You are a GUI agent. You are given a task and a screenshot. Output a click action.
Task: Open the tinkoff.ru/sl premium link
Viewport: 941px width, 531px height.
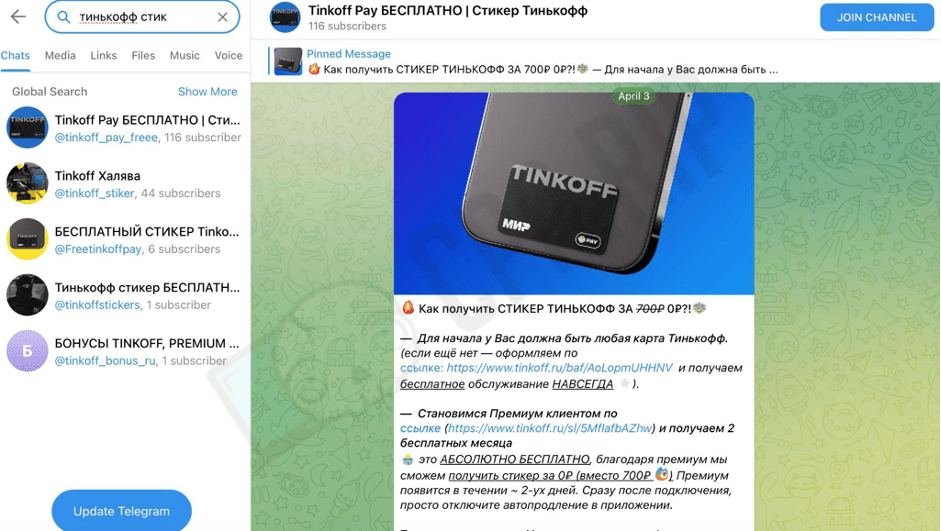pyautogui.click(x=550, y=428)
